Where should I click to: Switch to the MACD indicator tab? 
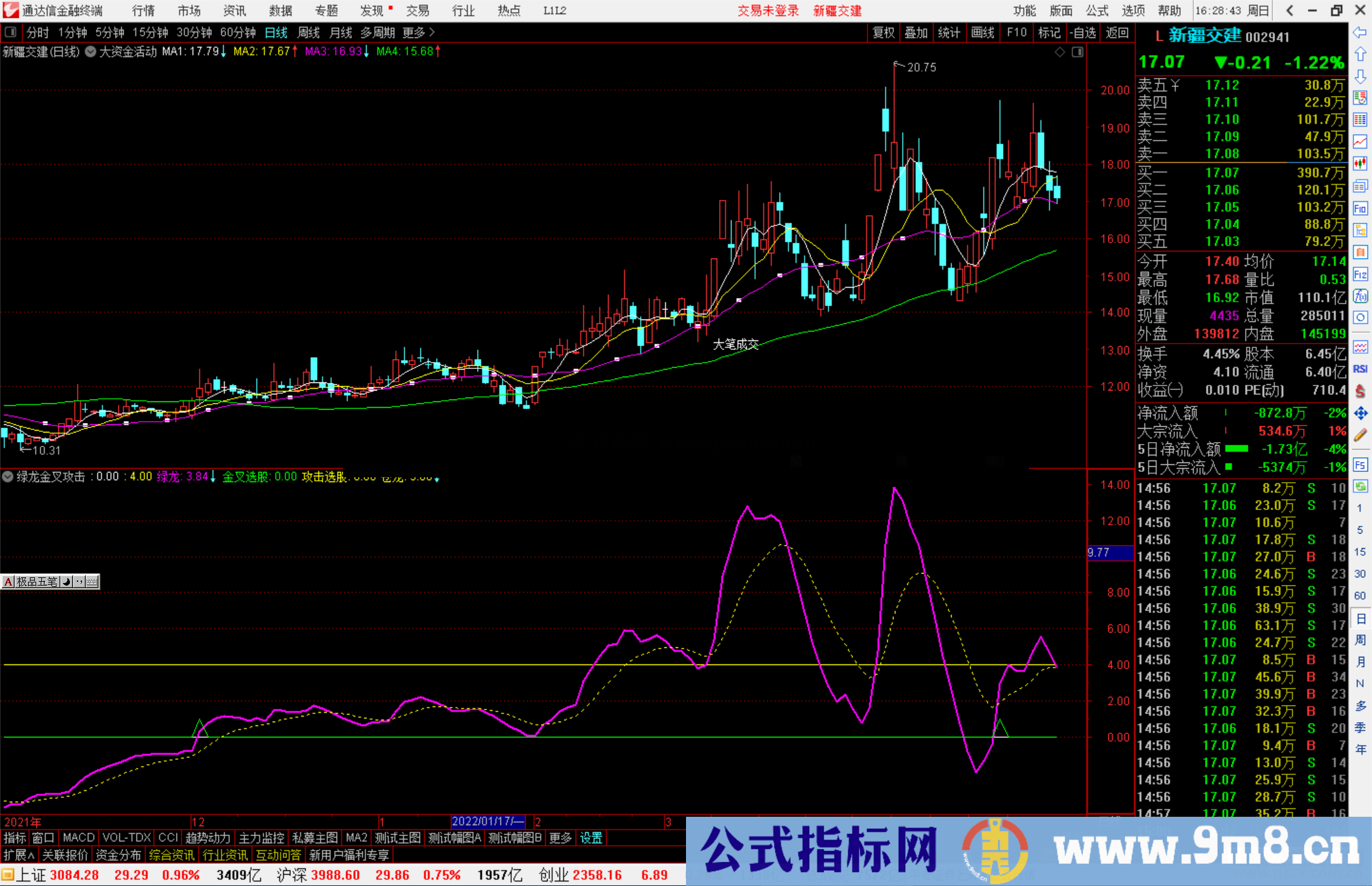pyautogui.click(x=78, y=838)
